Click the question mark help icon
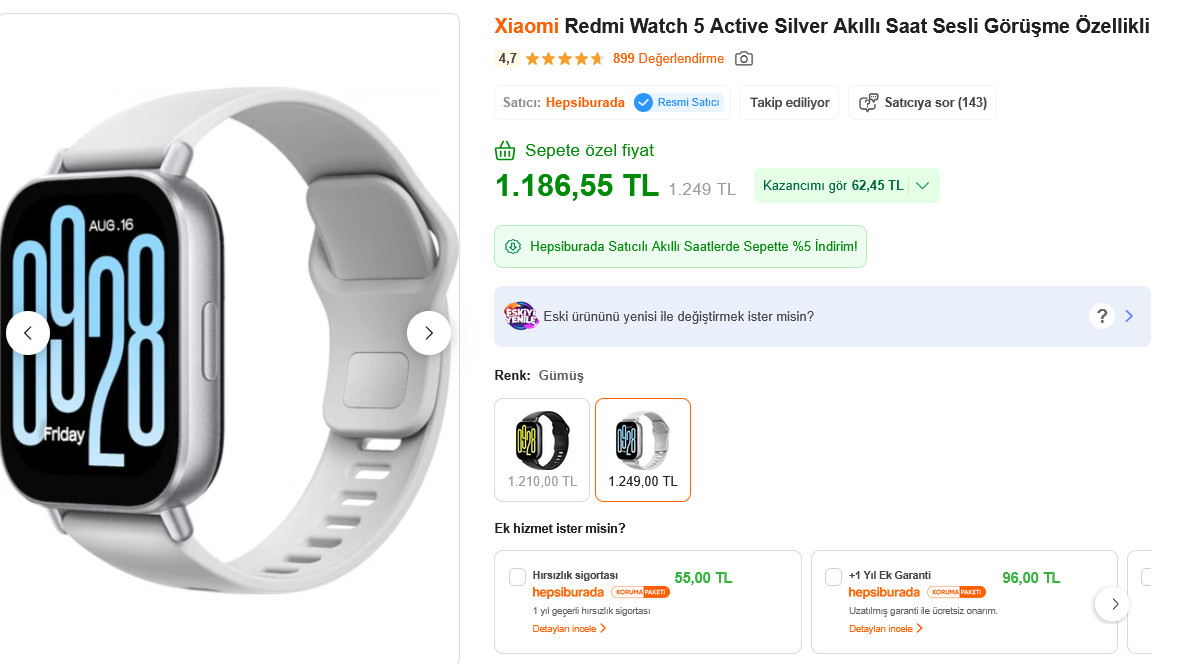 pyautogui.click(x=1101, y=316)
